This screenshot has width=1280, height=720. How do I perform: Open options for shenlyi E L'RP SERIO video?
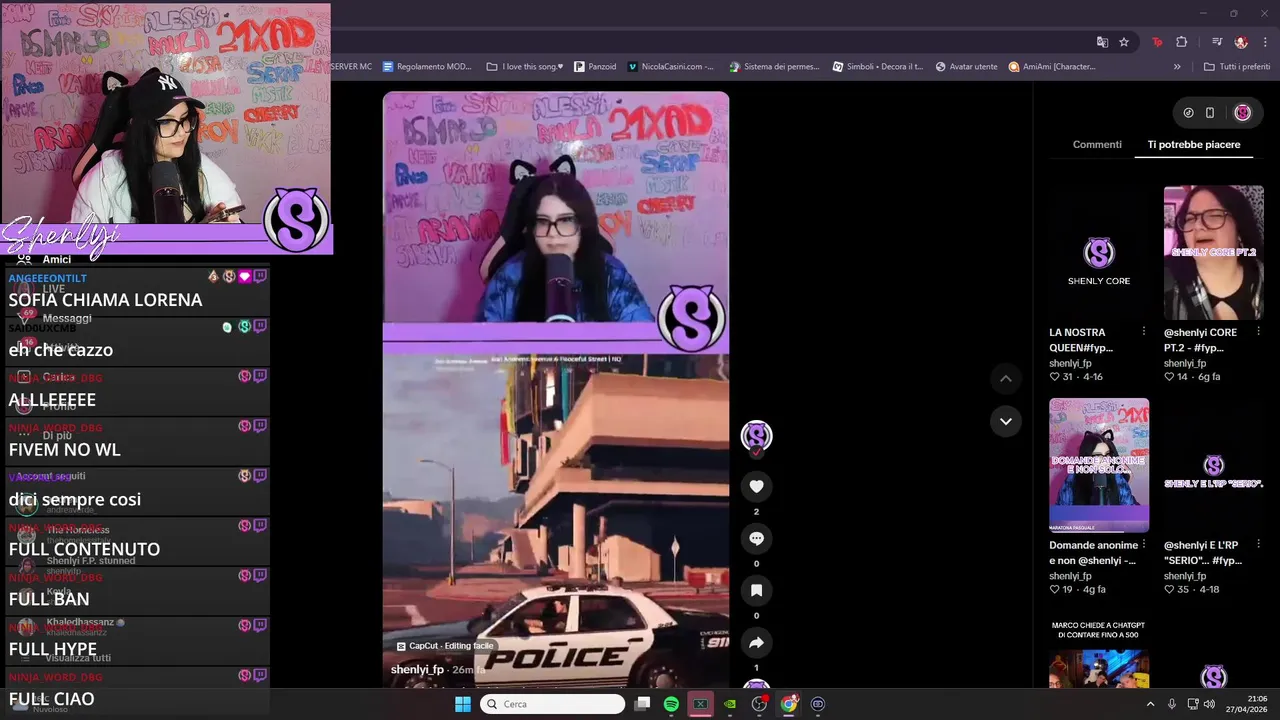(x=1258, y=544)
